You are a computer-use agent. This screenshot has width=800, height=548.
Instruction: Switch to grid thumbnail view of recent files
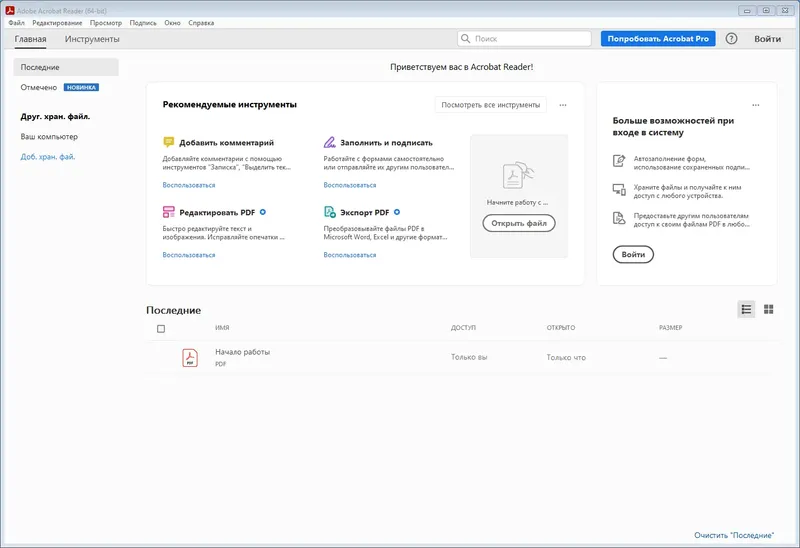768,309
